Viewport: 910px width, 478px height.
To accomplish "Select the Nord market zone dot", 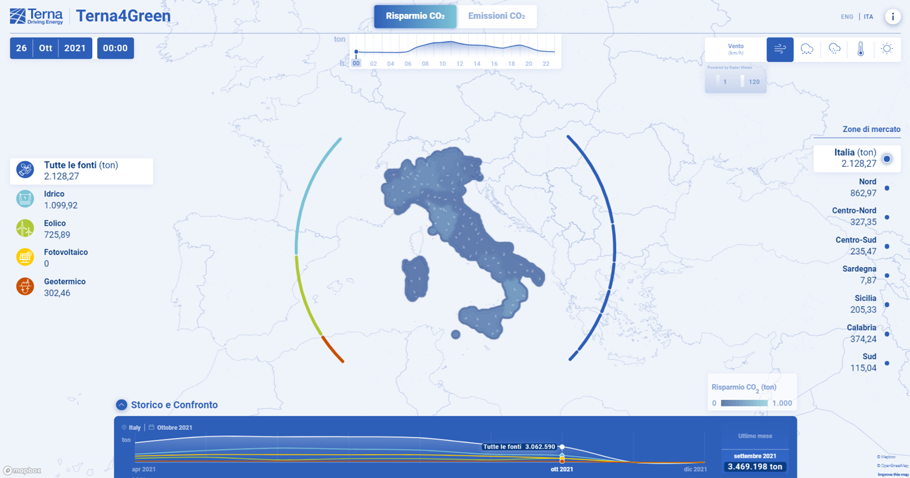I will (887, 188).
